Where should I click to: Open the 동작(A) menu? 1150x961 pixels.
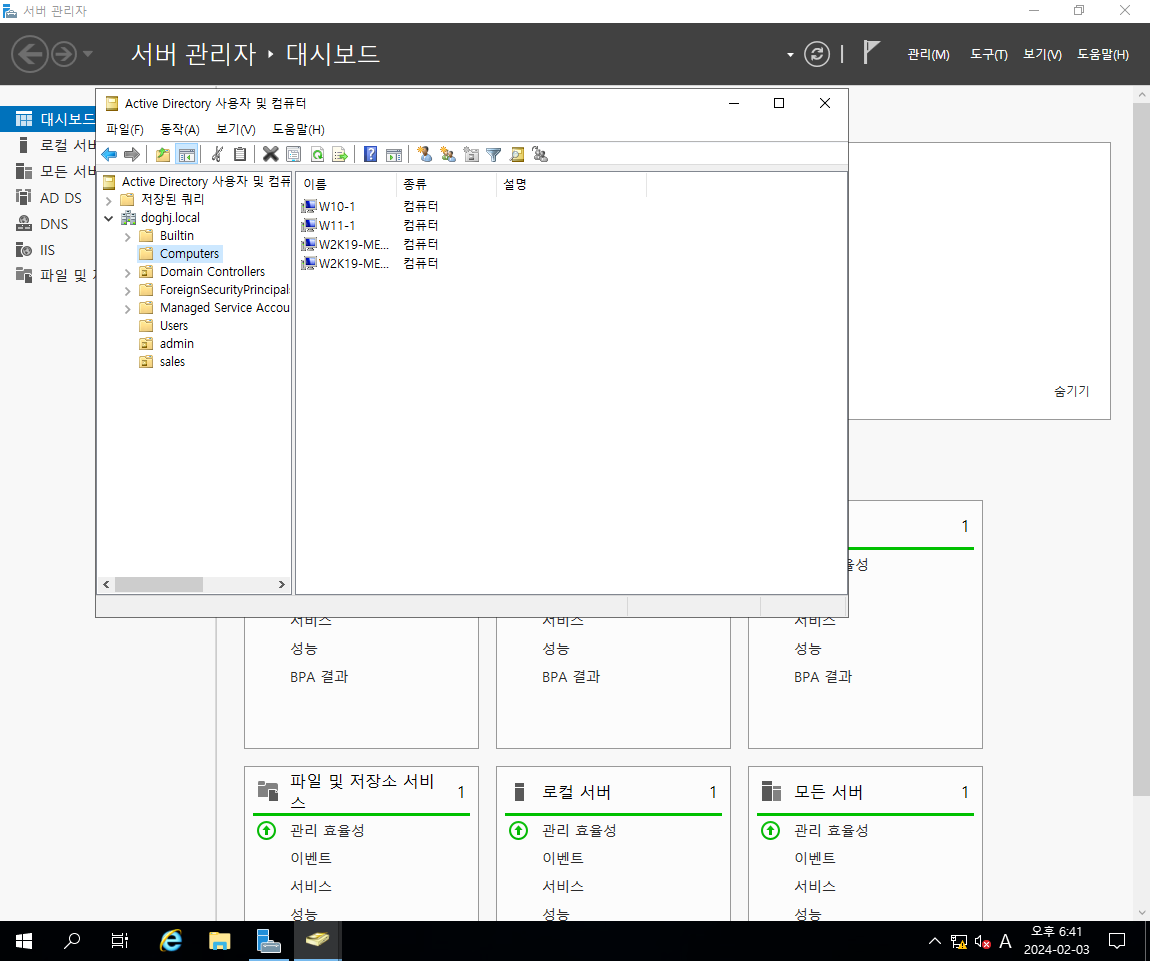click(x=180, y=129)
